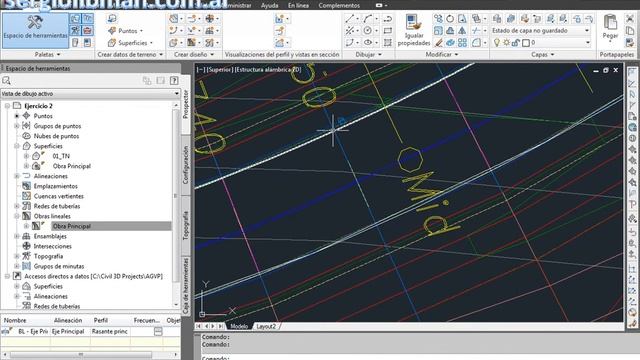640x360 pixels.
Task: Click the Hatch tool in Dibujar
Action: [x=388, y=42]
